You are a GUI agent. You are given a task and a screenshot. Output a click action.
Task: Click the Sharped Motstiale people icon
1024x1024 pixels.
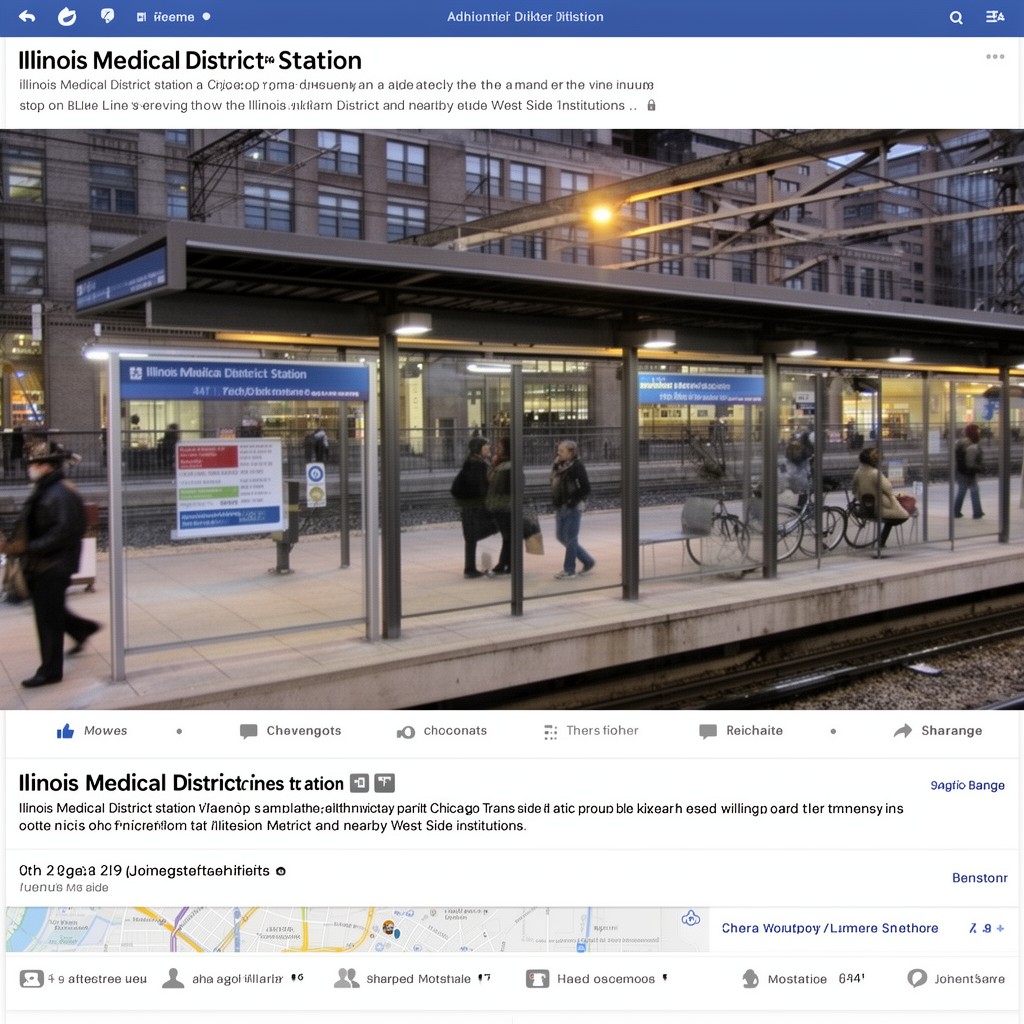tap(346, 978)
